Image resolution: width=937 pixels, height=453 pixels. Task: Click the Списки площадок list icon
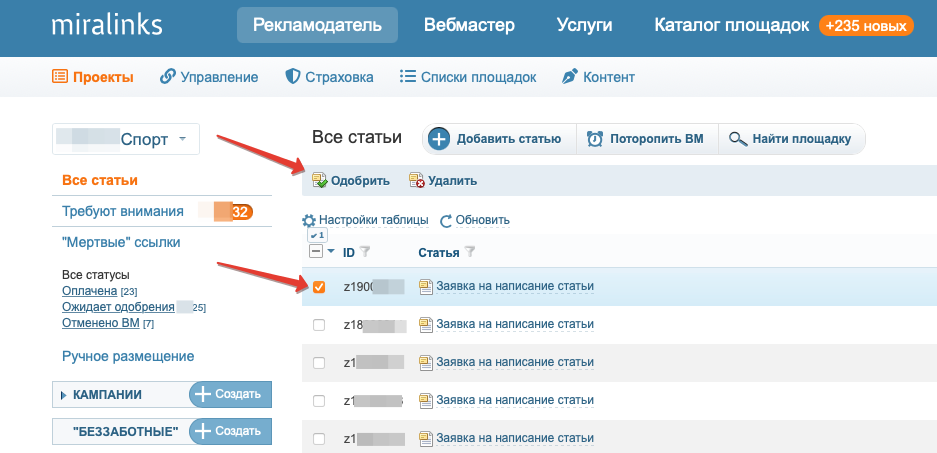click(x=407, y=76)
